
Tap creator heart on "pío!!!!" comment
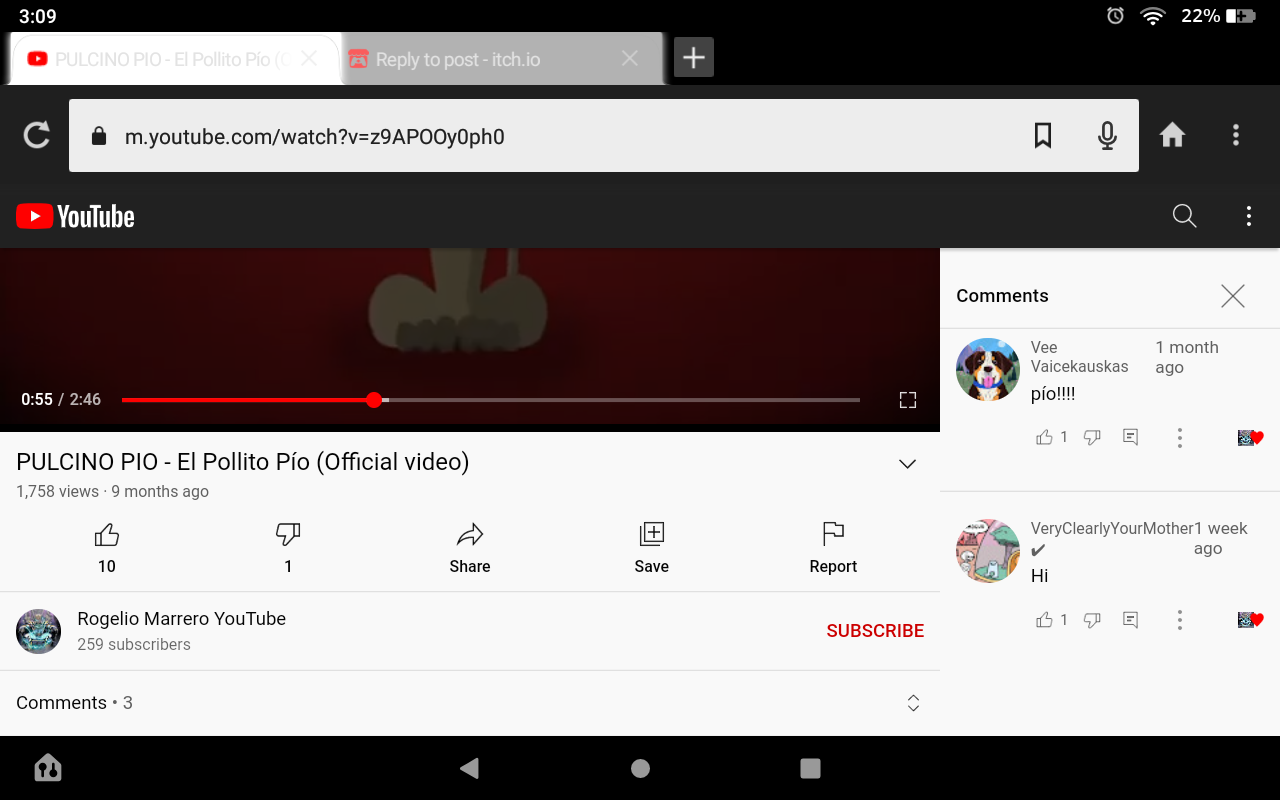[x=1251, y=437]
